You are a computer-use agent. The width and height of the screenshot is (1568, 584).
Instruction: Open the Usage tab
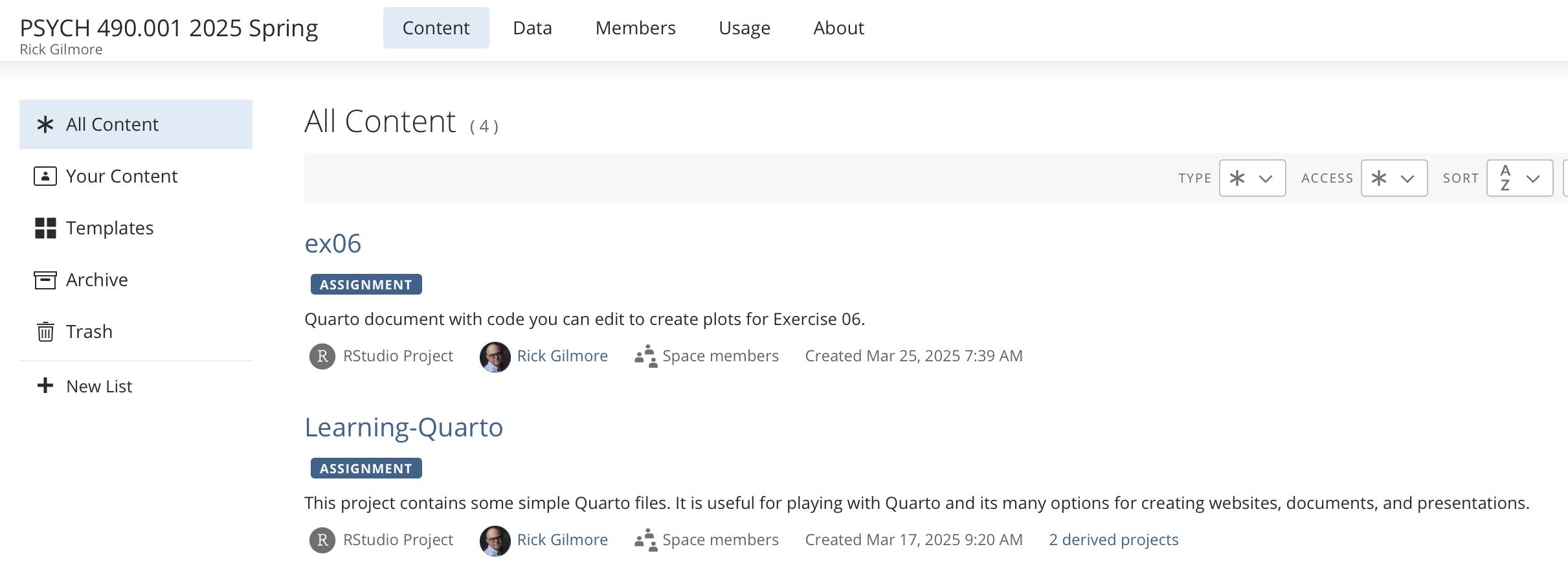pos(744,28)
